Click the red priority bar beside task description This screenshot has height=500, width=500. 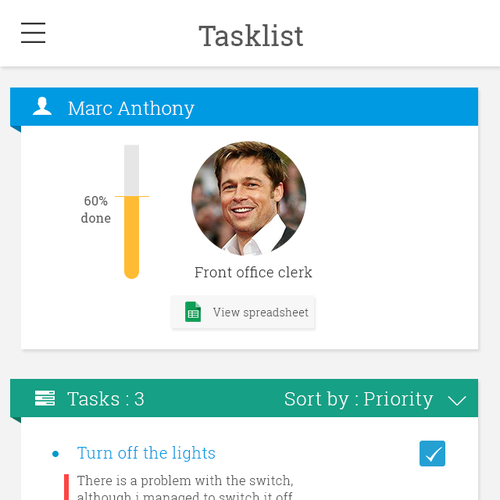[67, 487]
